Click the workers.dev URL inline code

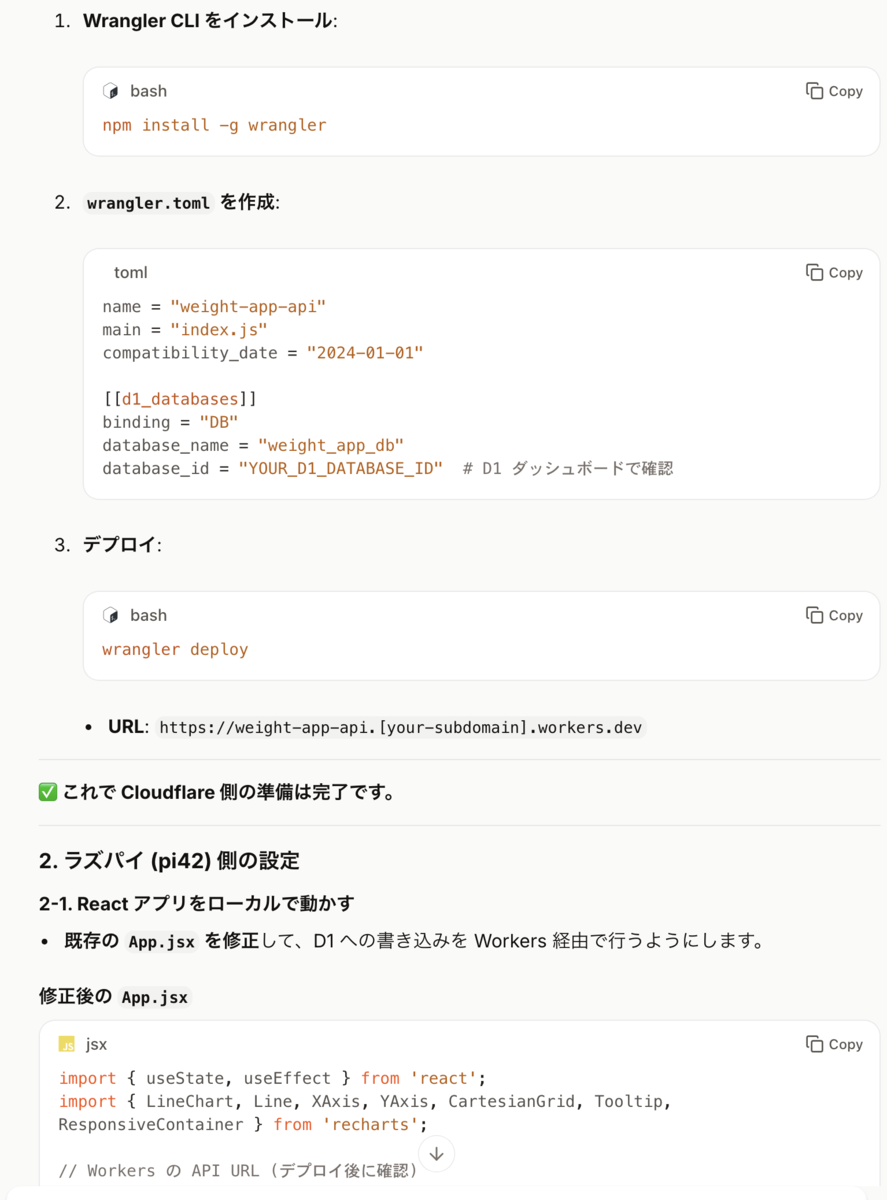tap(400, 727)
